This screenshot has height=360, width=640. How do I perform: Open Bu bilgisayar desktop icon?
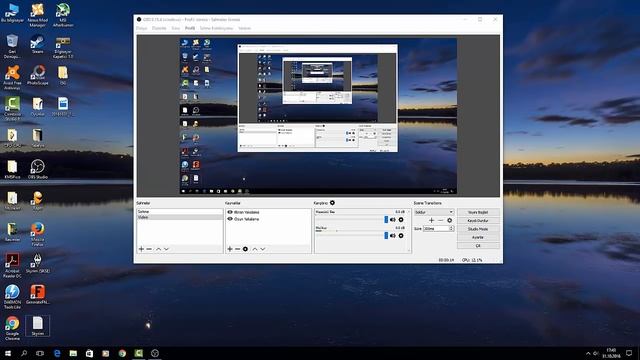(12, 13)
